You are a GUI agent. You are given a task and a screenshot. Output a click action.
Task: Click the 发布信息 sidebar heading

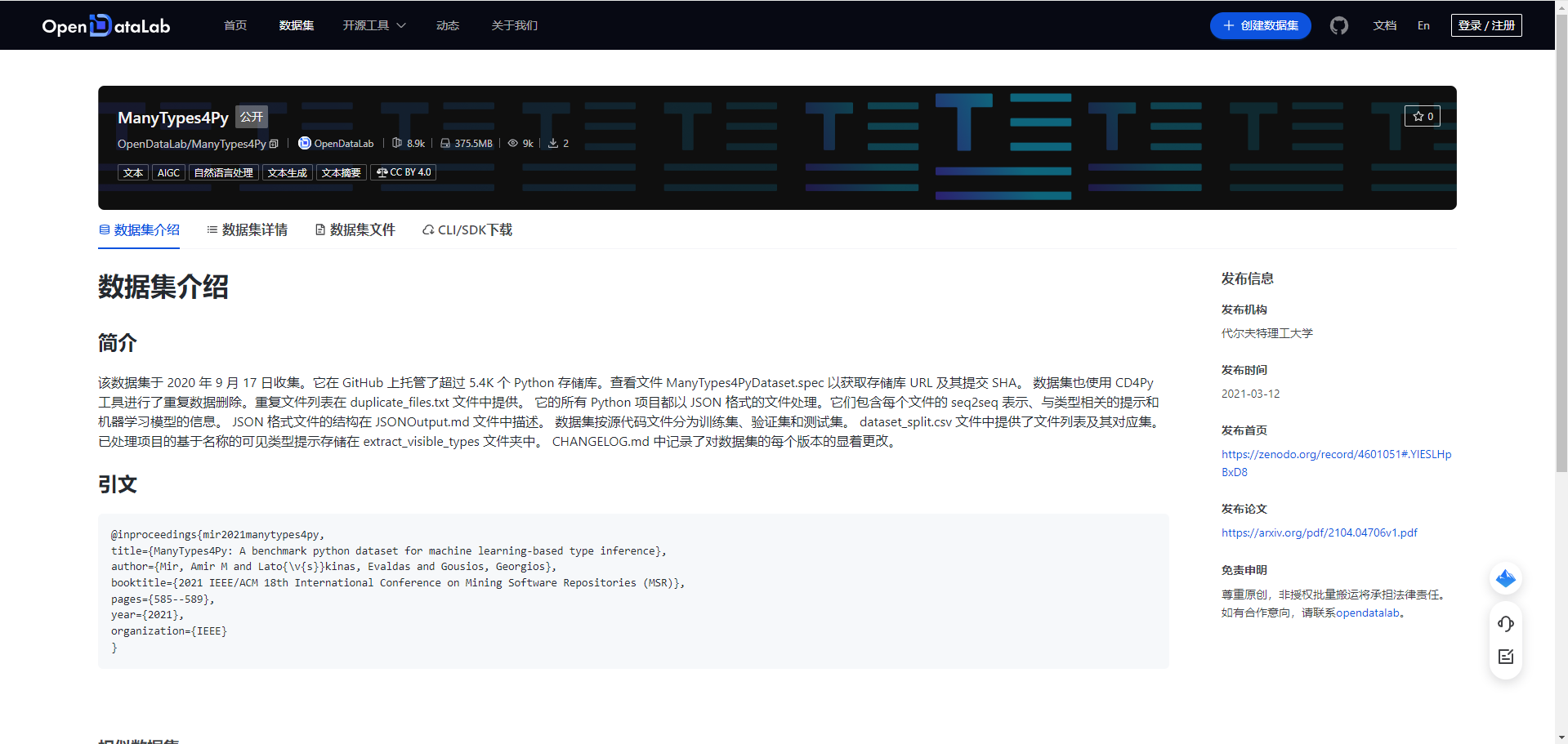(1248, 278)
